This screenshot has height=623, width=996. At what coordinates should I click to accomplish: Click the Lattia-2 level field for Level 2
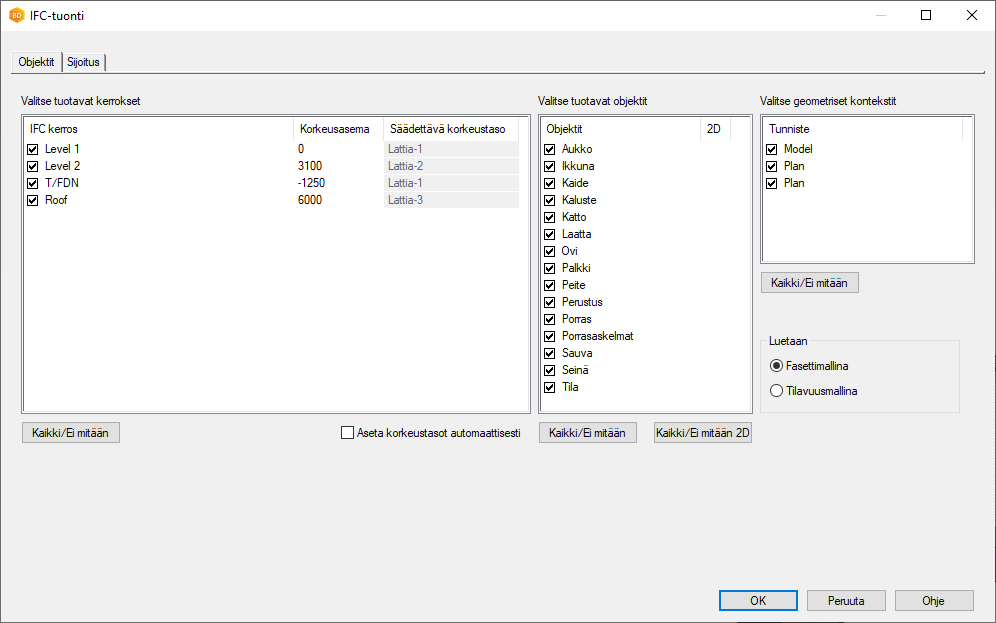tap(451, 166)
